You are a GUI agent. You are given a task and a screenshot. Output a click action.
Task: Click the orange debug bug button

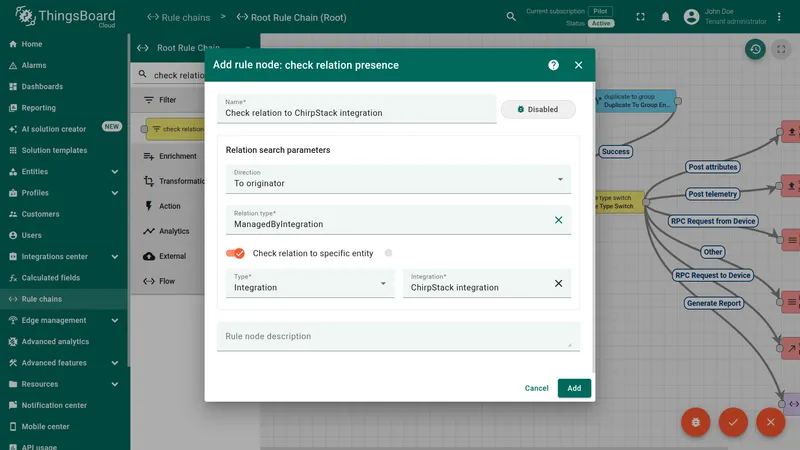click(695, 422)
